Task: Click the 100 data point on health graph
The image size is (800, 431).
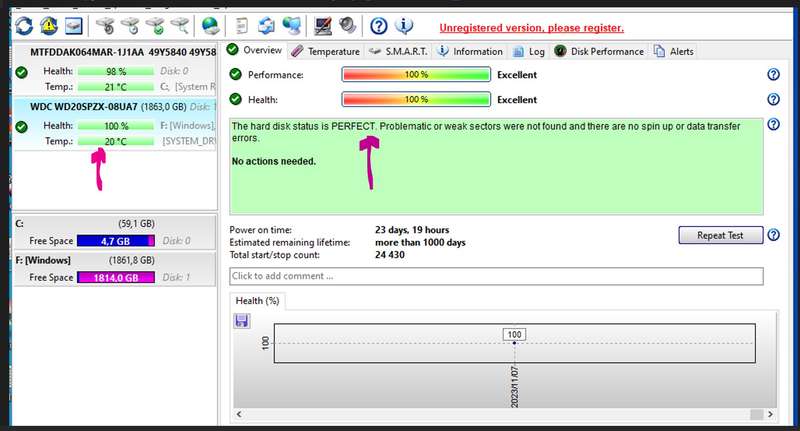Action: [514, 343]
